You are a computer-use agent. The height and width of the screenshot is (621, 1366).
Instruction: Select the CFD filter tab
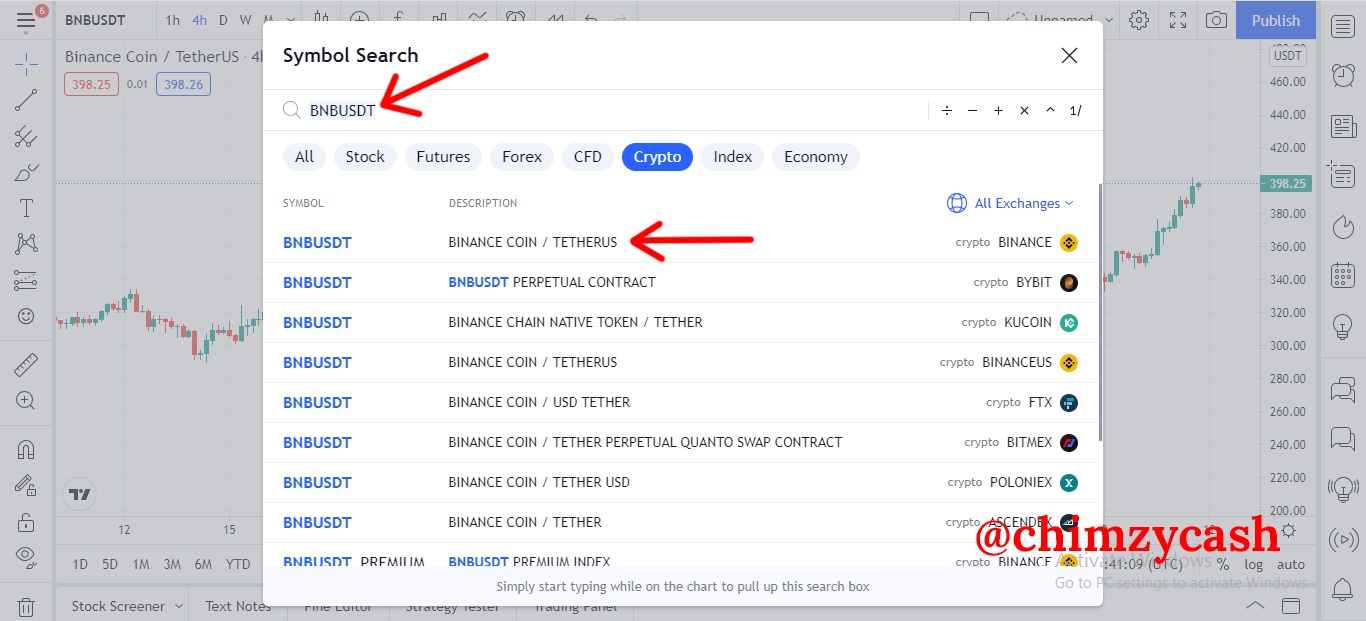point(588,157)
